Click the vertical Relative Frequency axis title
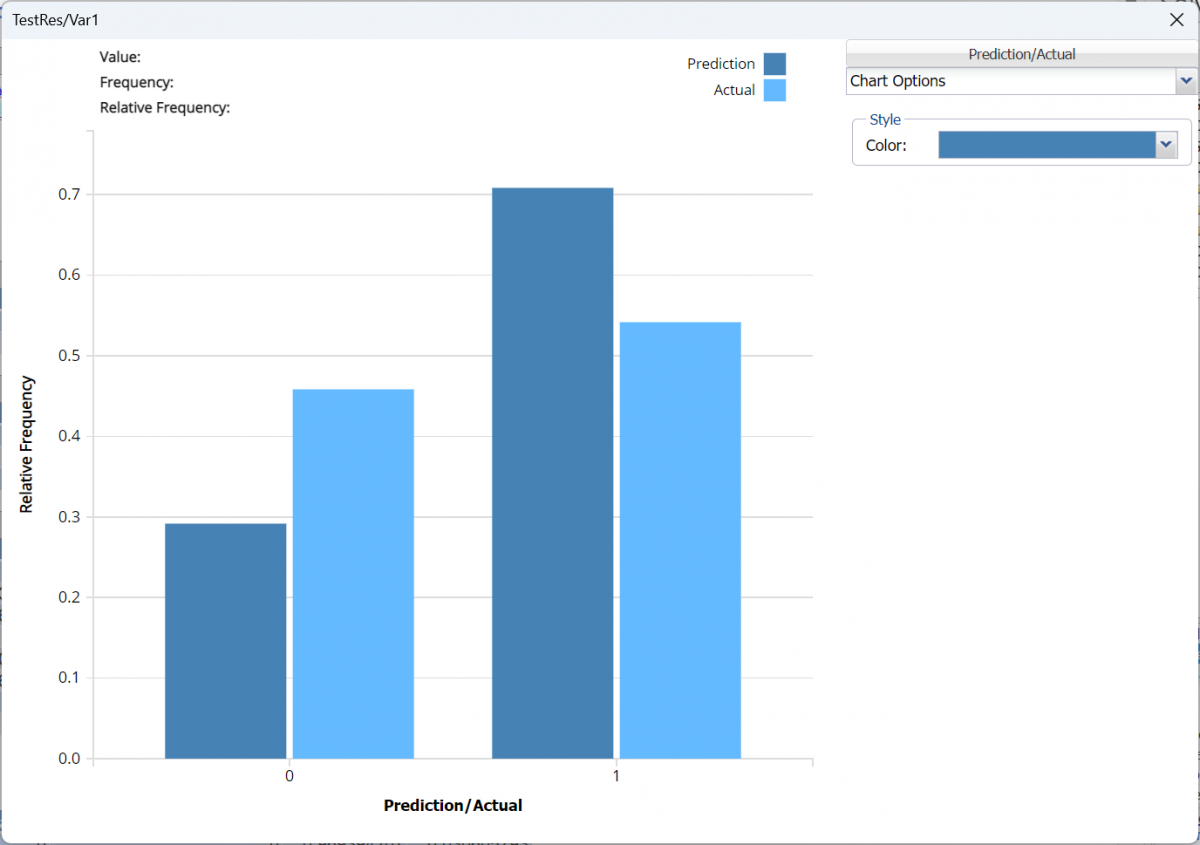Viewport: 1200px width, 845px height. (27, 444)
